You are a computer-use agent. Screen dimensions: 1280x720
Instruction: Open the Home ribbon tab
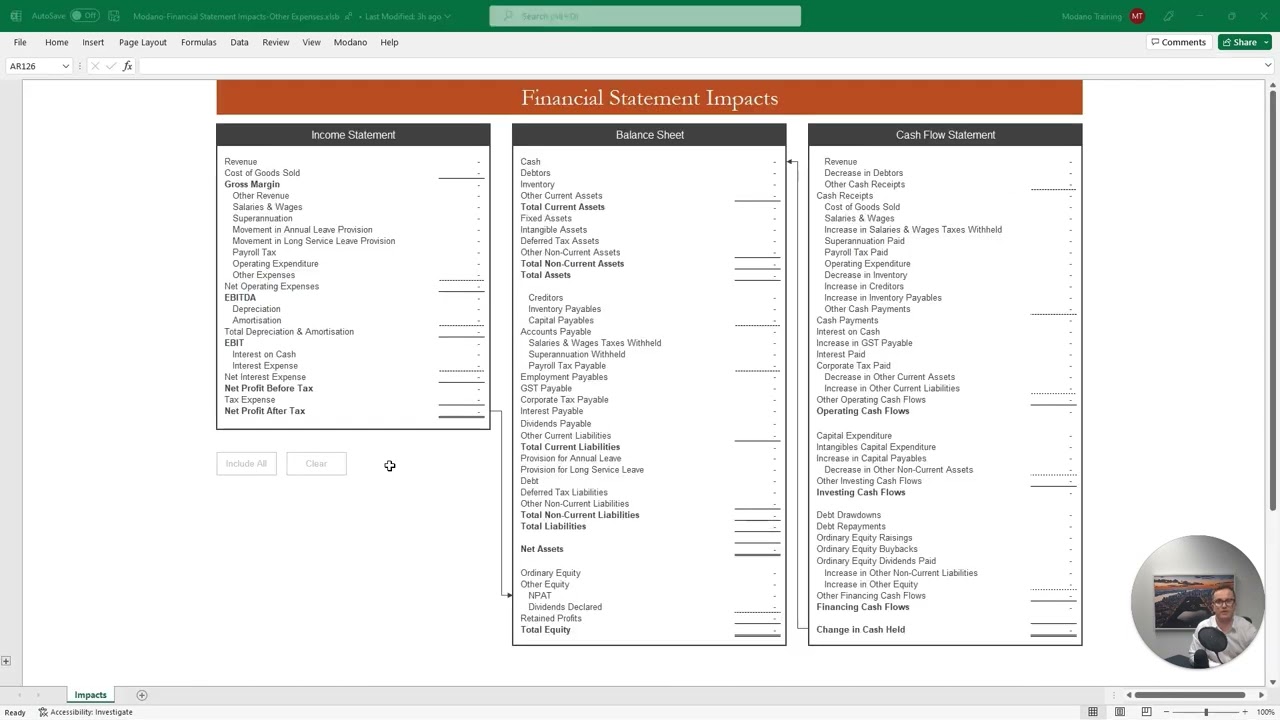pos(57,42)
